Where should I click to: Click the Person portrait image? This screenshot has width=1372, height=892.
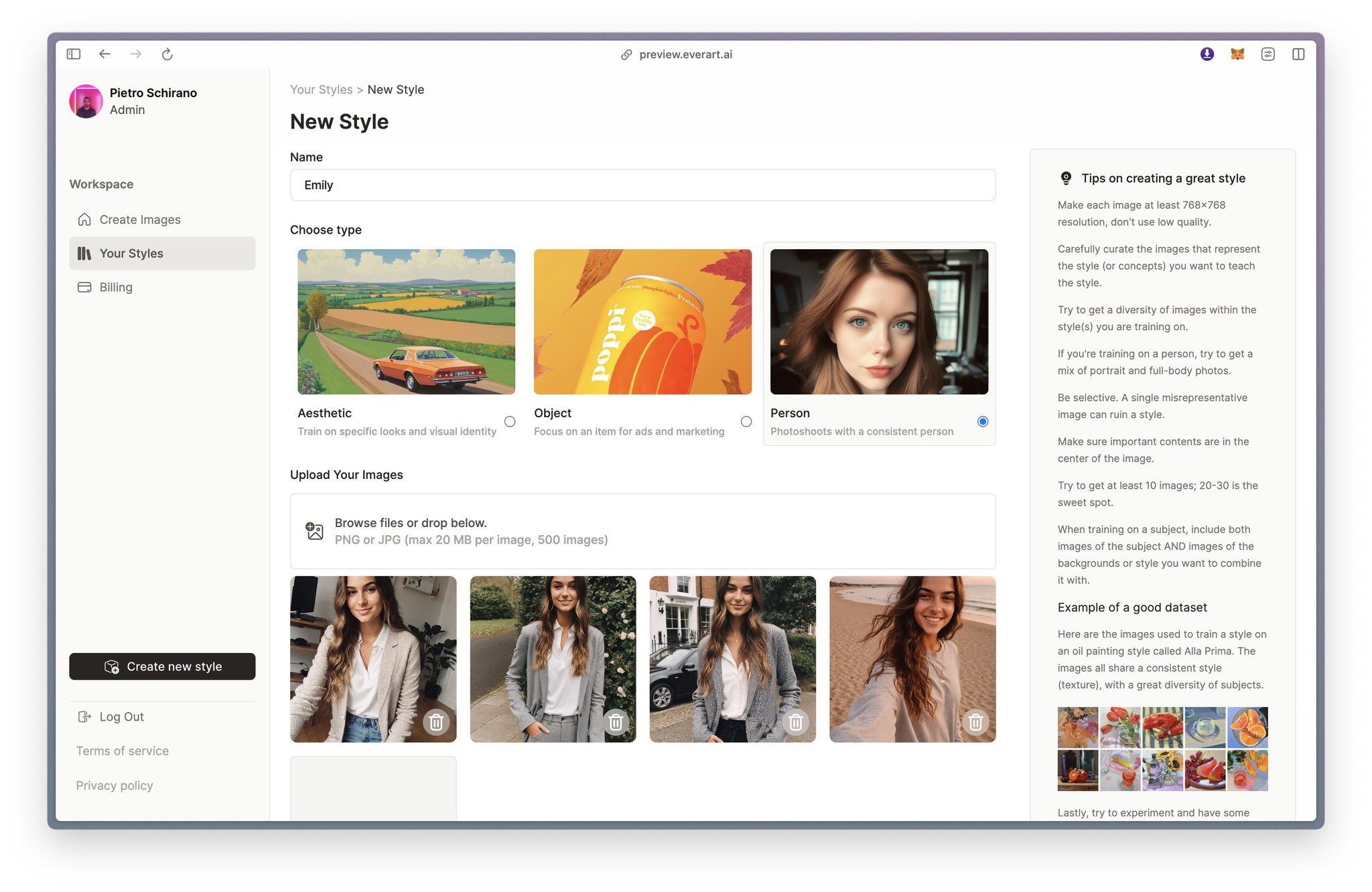tap(879, 321)
